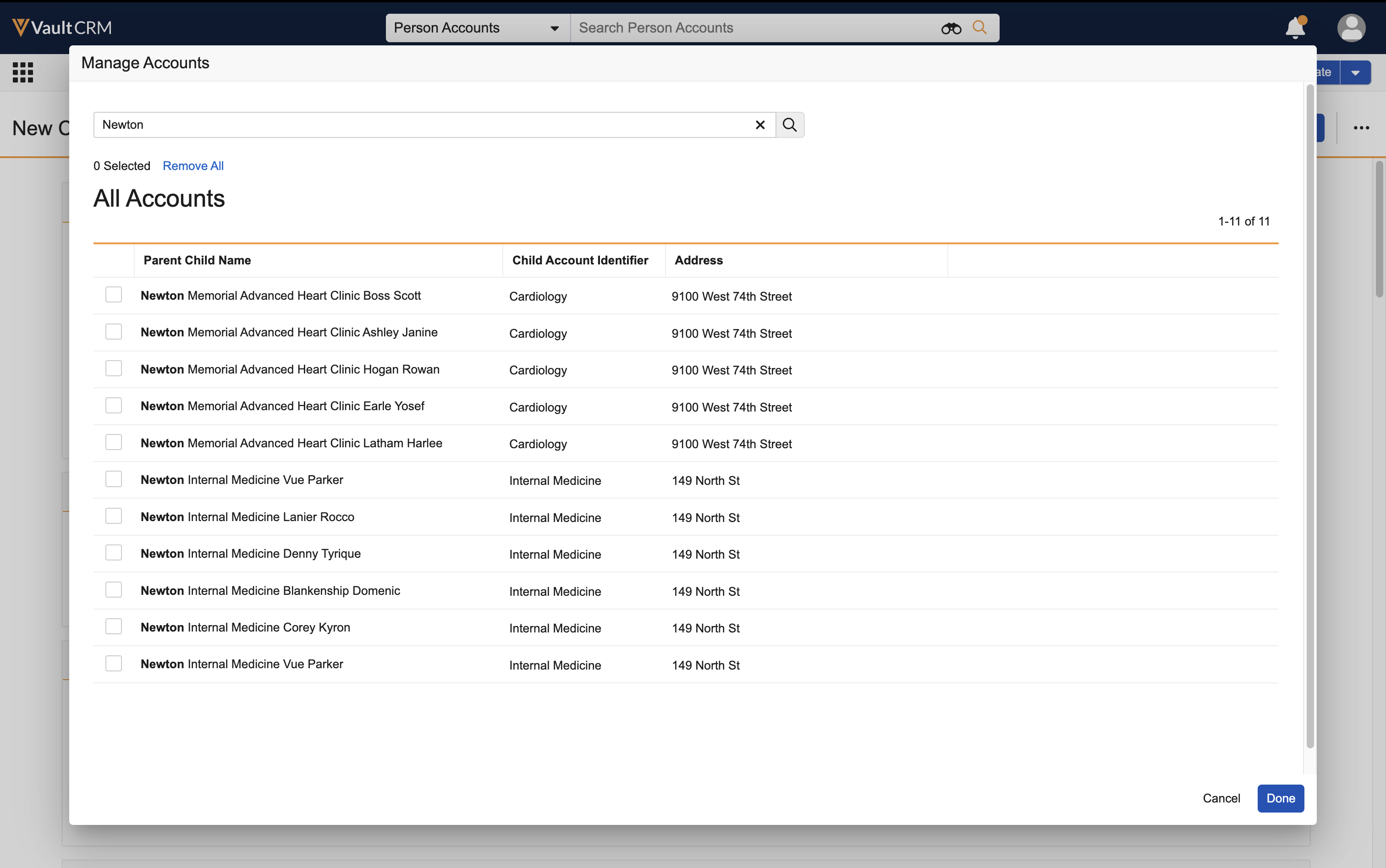This screenshot has width=1386, height=868.
Task: Open the blue dropdown arrow beside Create
Action: [x=1355, y=73]
